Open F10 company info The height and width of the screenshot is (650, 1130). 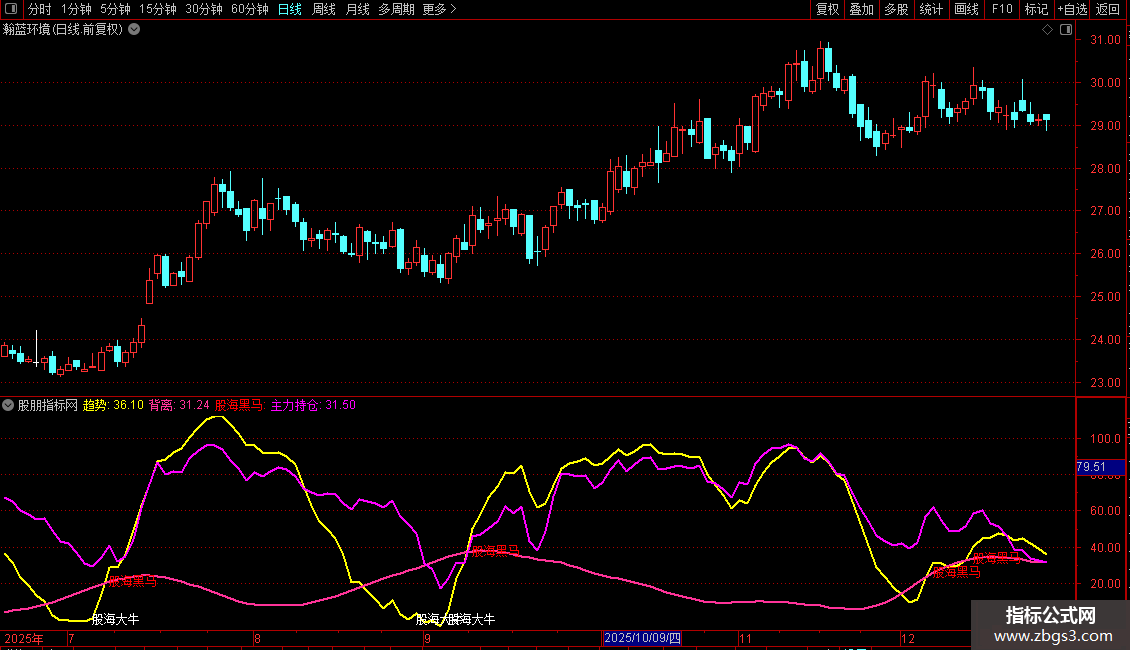tap(1002, 9)
